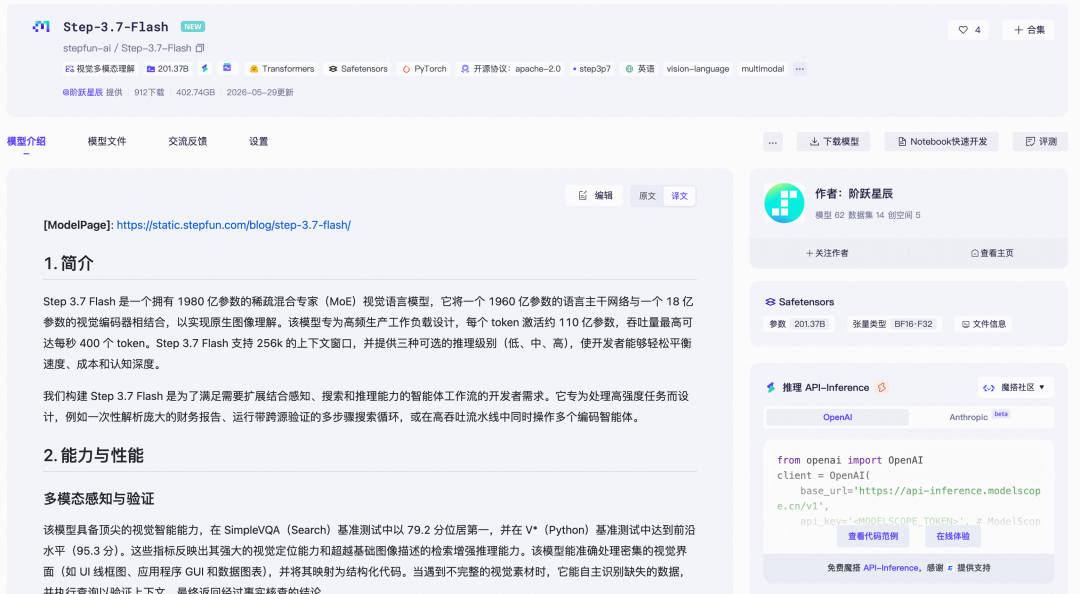Click the 多模态感知与验证 subheading
This screenshot has width=1080, height=594.
[x=99, y=499]
